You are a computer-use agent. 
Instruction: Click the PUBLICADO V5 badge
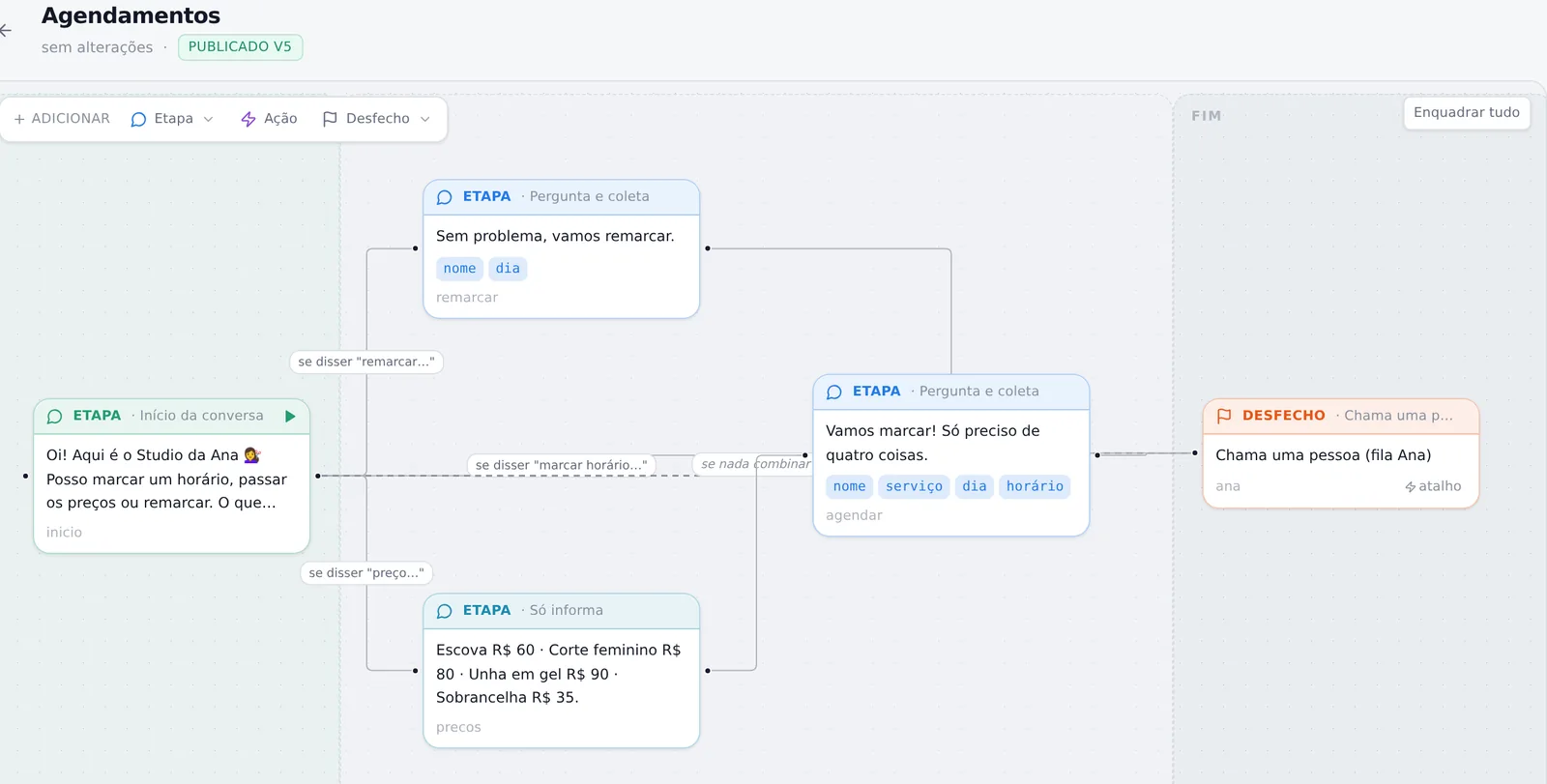240,47
